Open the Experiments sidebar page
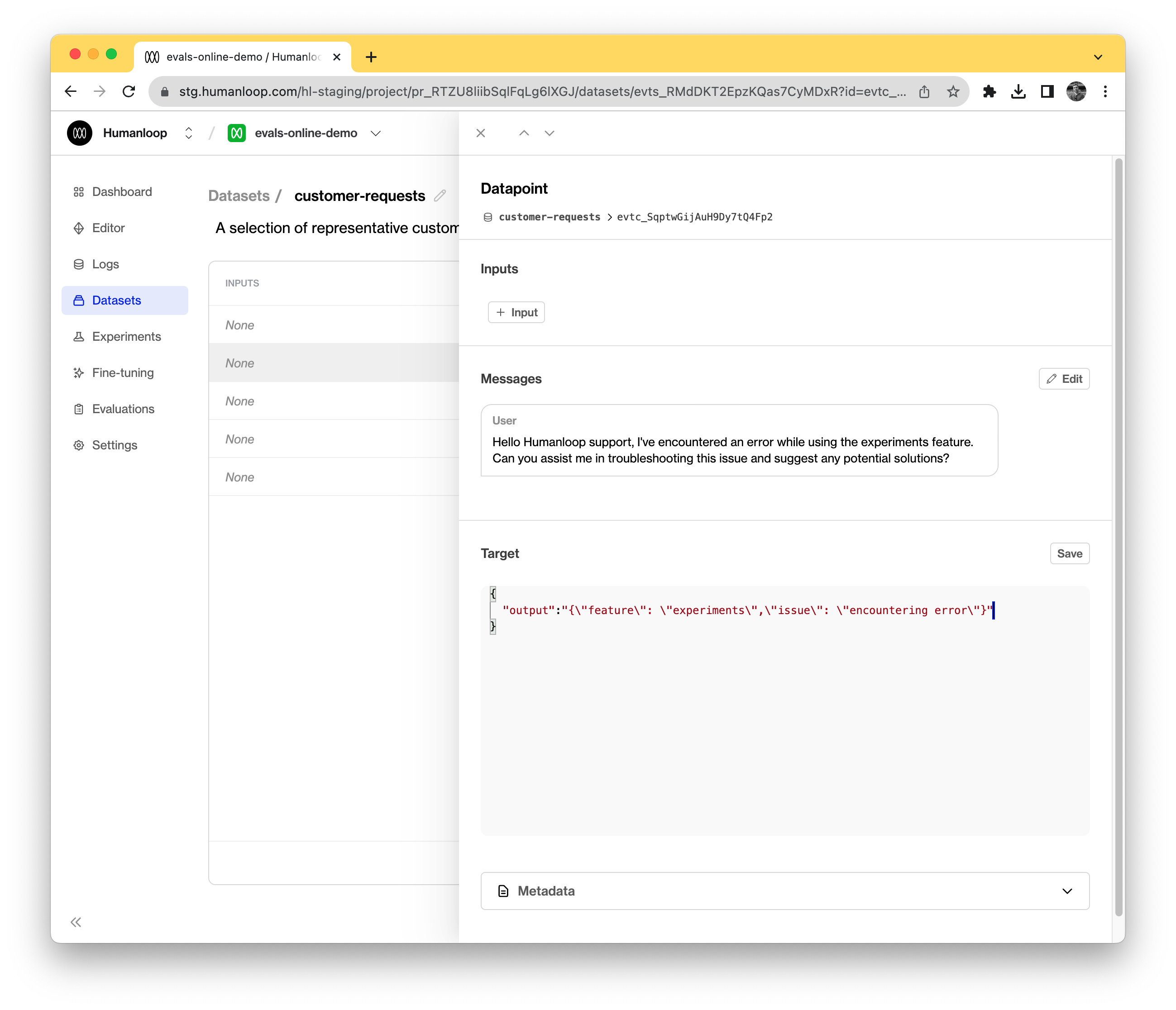Viewport: 1176px width, 1010px height. (x=126, y=337)
